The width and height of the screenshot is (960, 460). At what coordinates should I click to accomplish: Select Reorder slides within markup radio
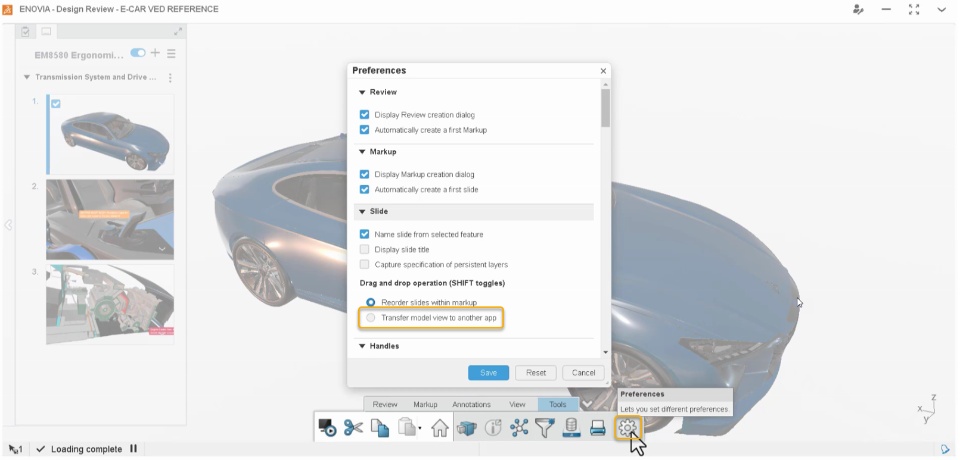(370, 303)
